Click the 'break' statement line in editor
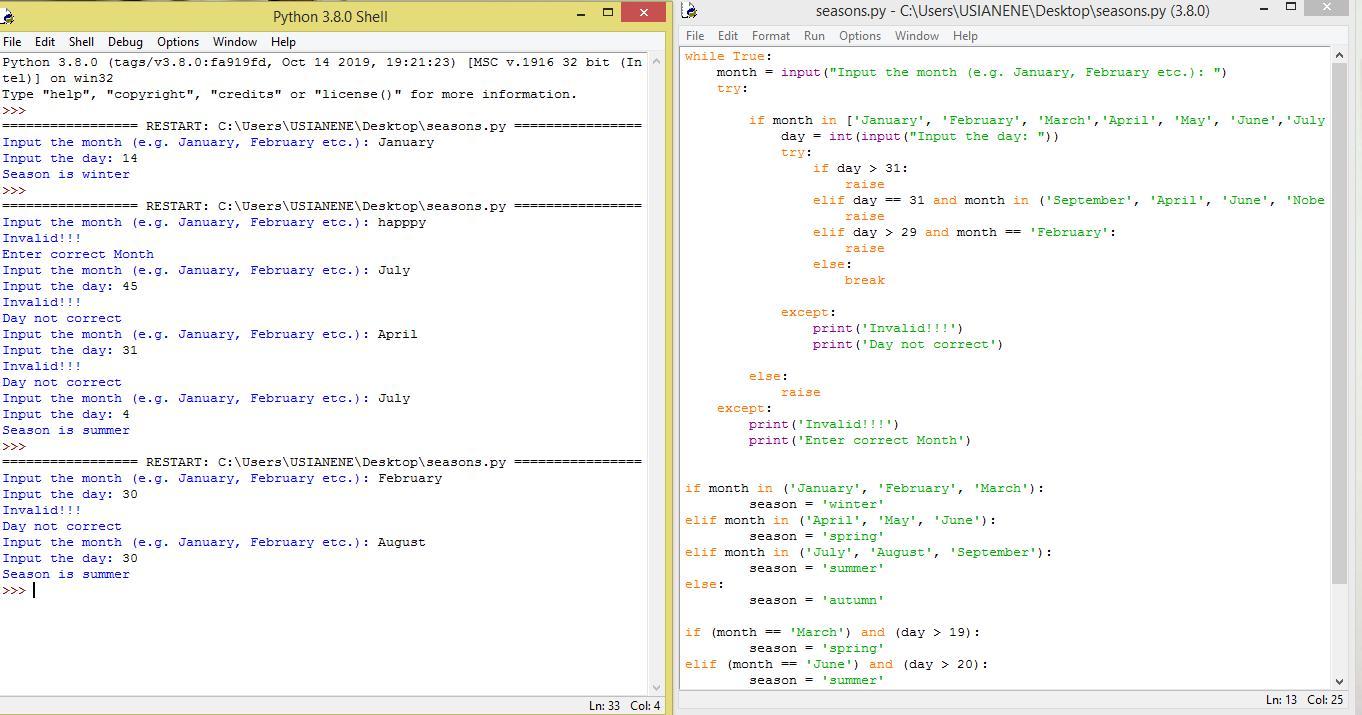The image size is (1362, 715). 864,280
